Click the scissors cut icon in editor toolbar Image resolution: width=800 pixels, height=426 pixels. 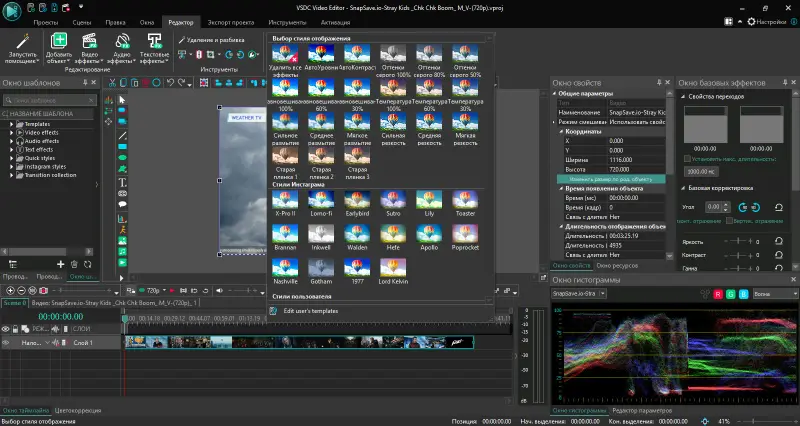pos(112,83)
